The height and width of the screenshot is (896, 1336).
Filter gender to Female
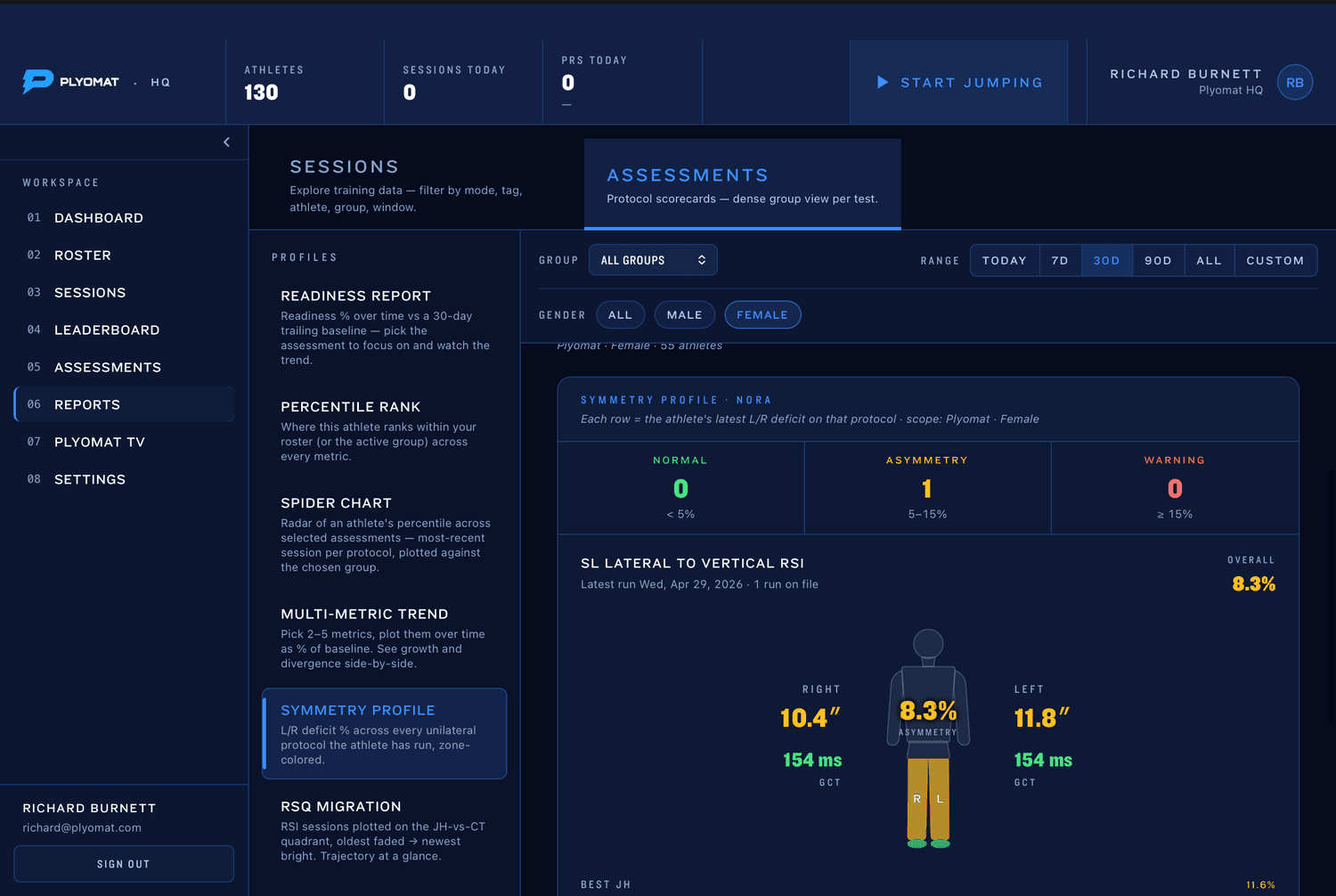pyautogui.click(x=762, y=315)
